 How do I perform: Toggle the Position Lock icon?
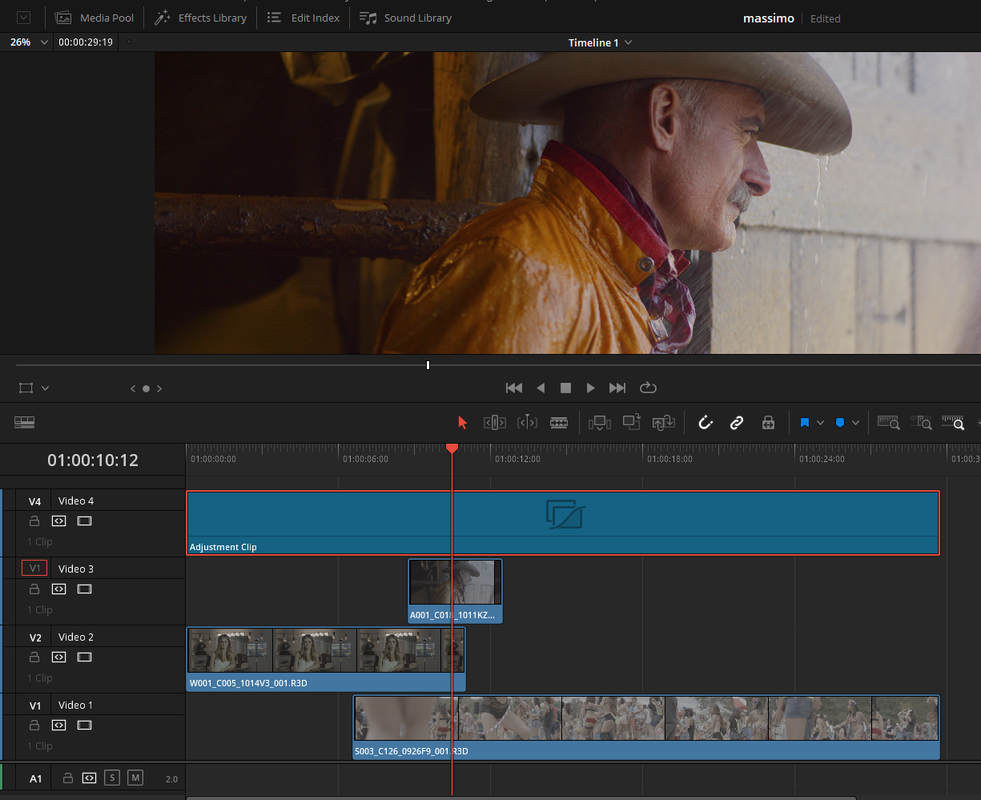[768, 423]
